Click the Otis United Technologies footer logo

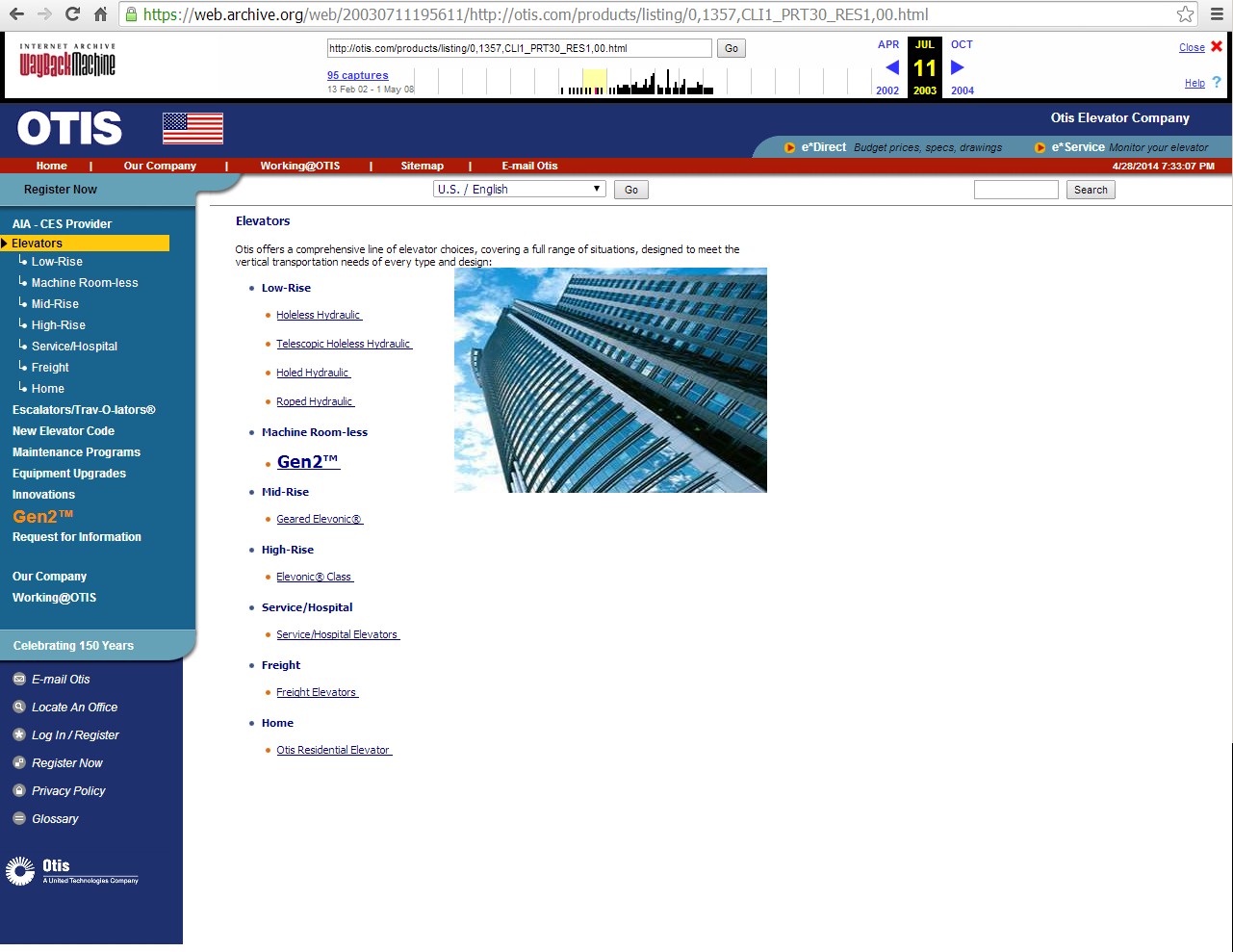71,870
